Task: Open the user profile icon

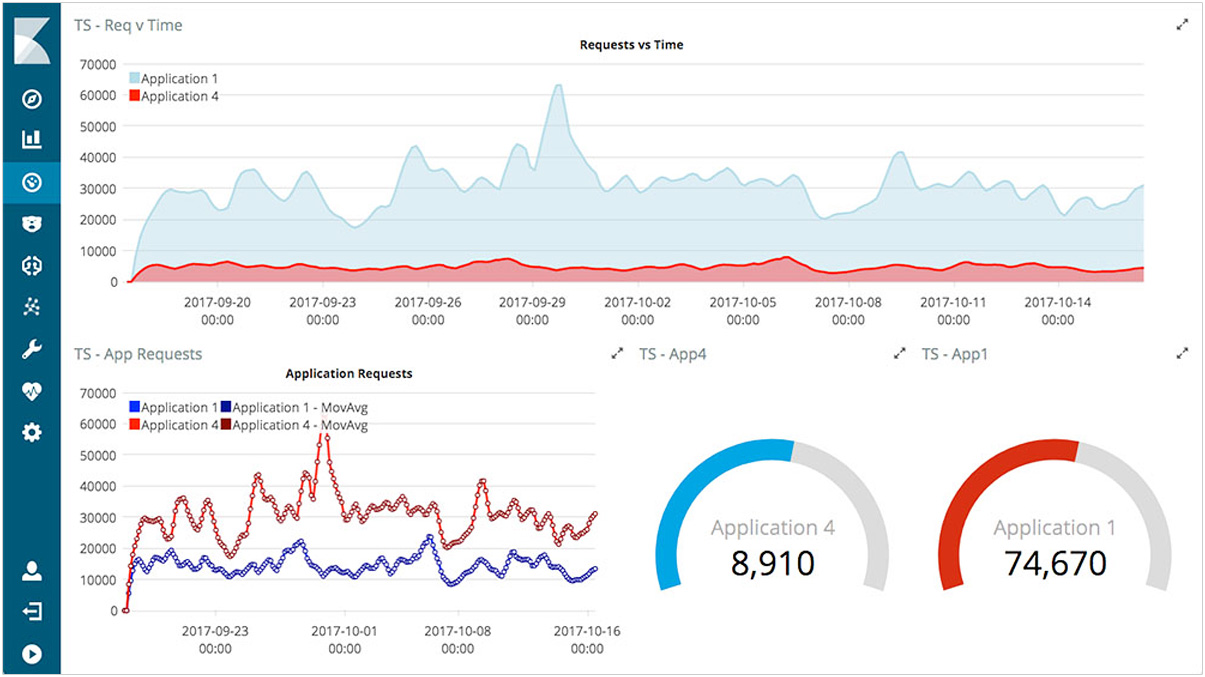Action: (31, 571)
